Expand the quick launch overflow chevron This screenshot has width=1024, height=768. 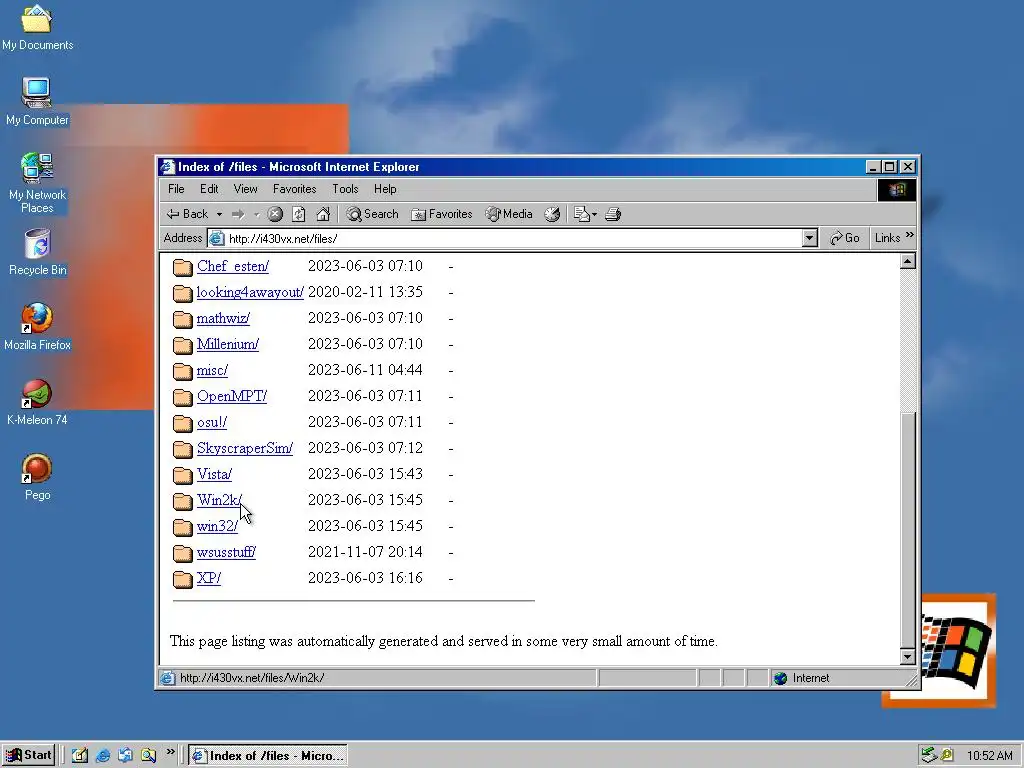coord(170,752)
